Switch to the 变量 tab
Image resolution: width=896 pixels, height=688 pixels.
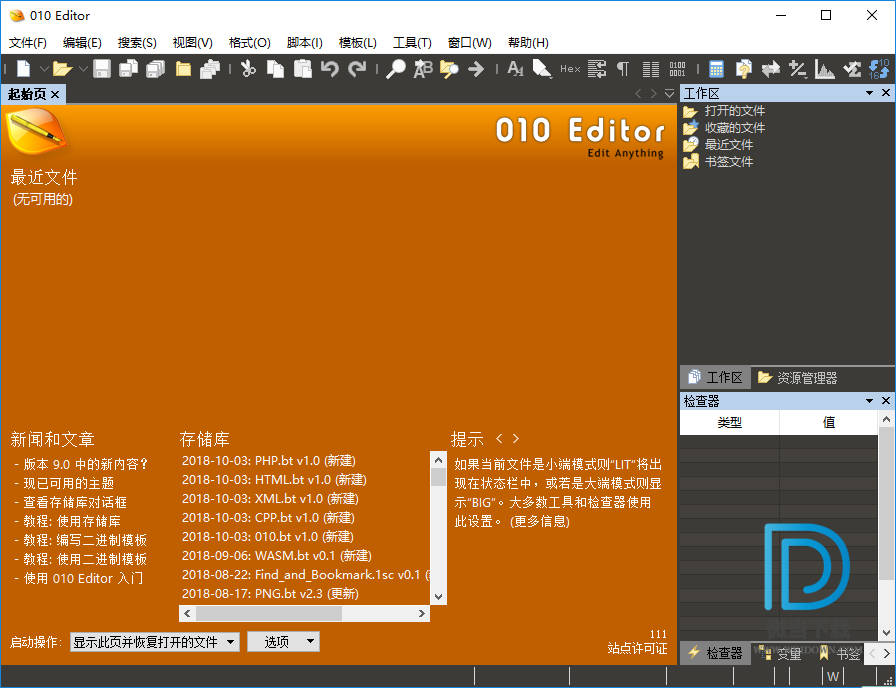[782, 653]
